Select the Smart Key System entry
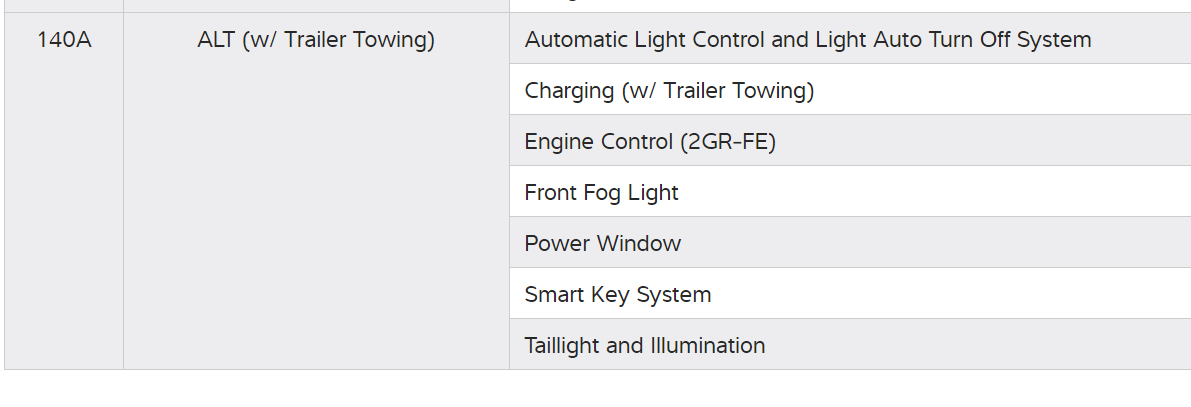1191x407 pixels. point(617,295)
